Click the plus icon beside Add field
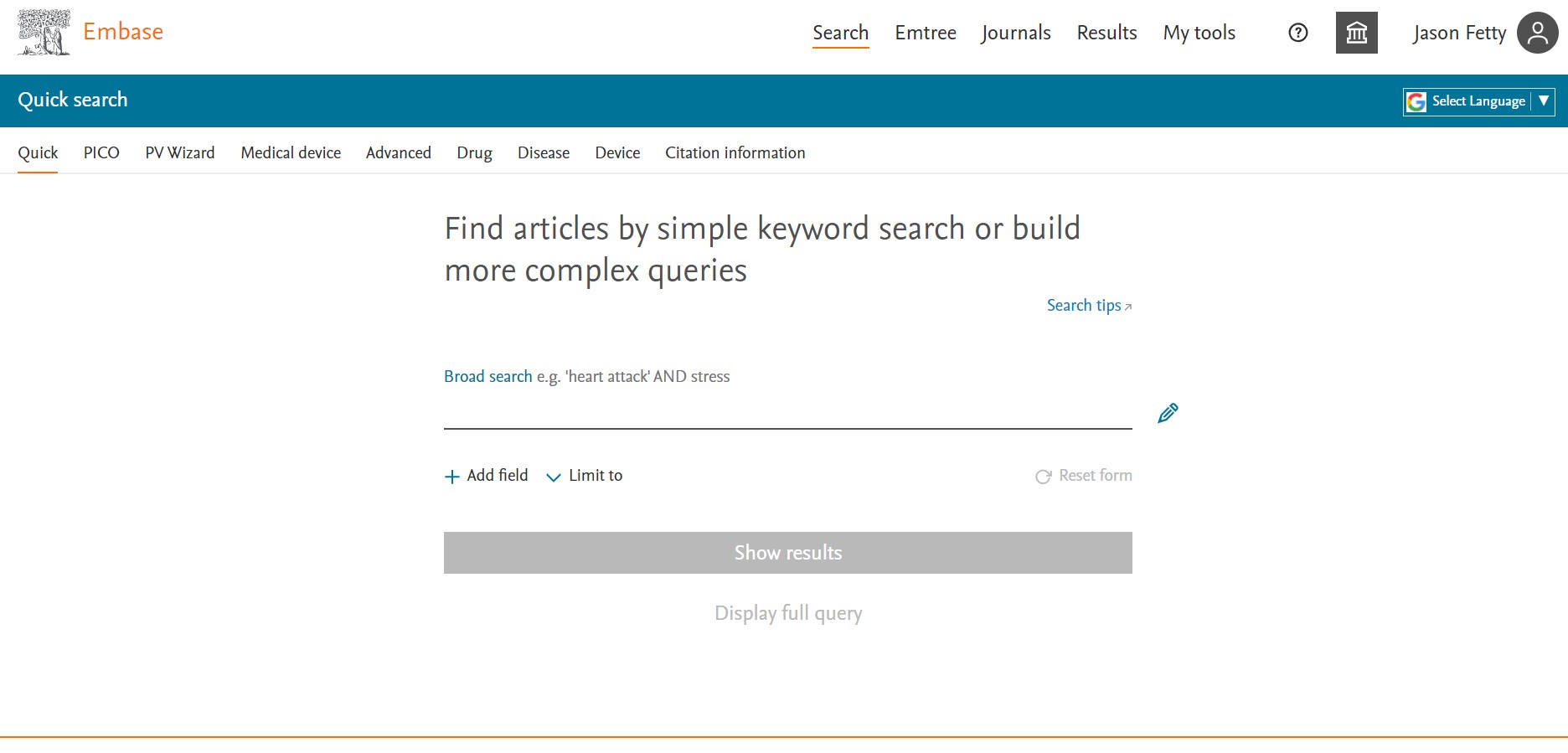Viewport: 1568px width, 753px height. click(x=452, y=477)
